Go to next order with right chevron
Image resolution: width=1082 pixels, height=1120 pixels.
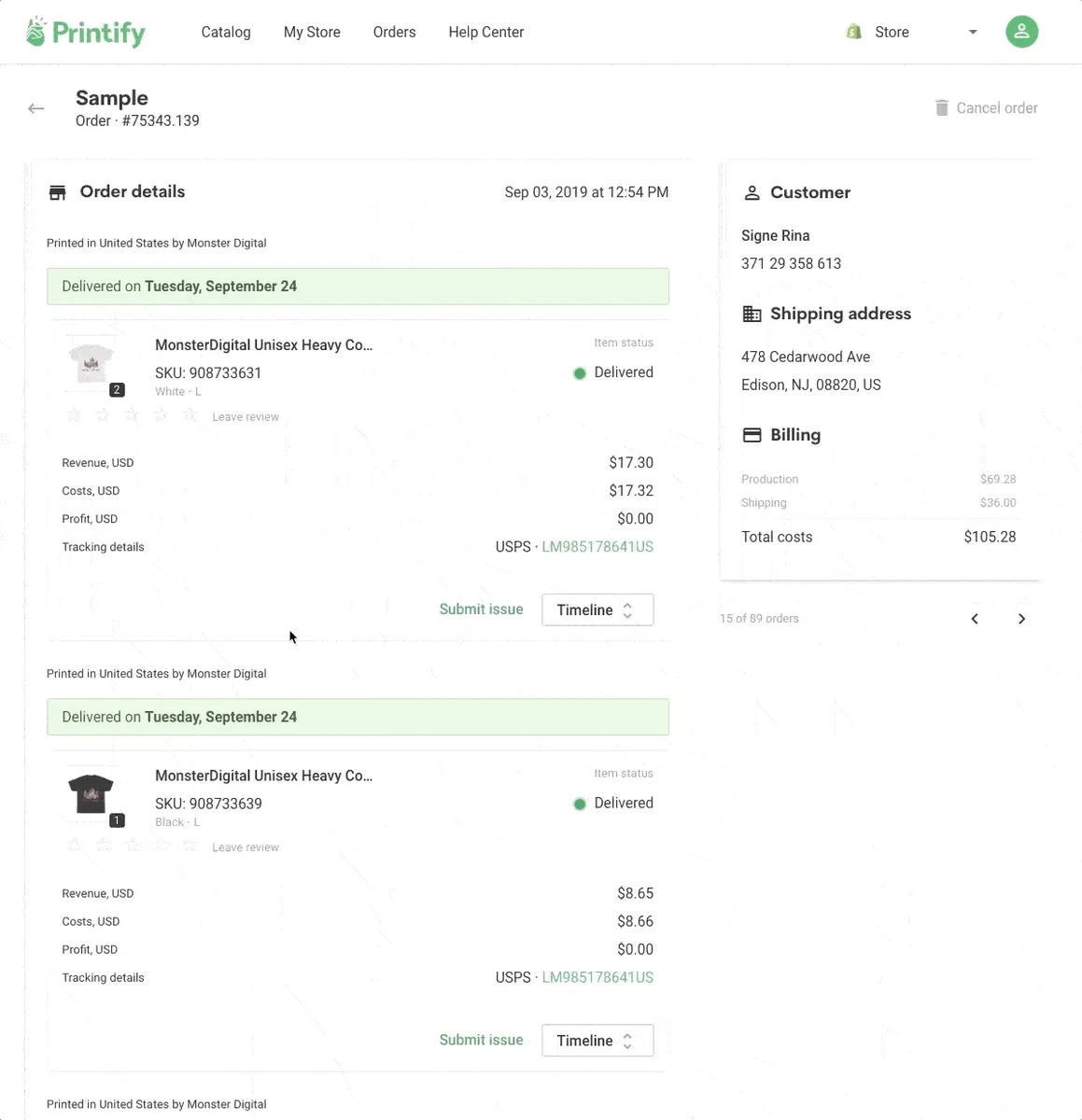click(x=1021, y=619)
